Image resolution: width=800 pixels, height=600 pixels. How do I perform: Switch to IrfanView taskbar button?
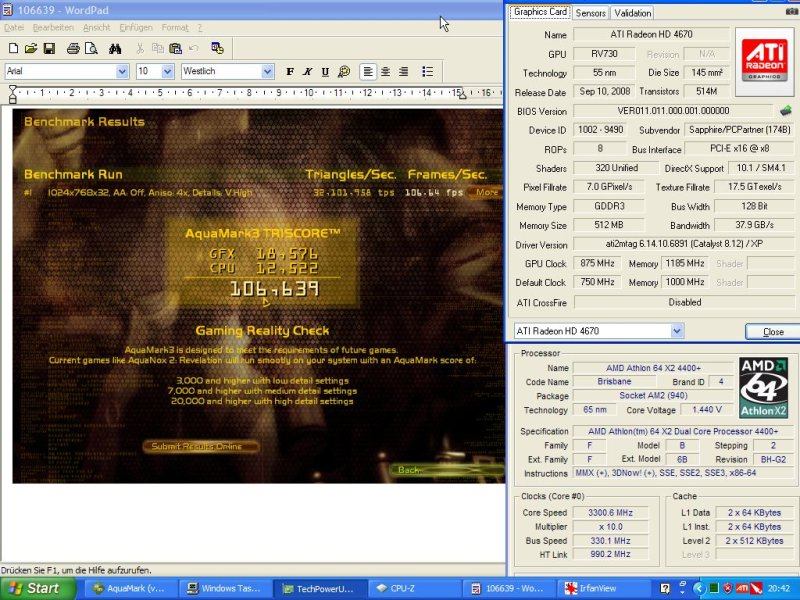[x=604, y=588]
